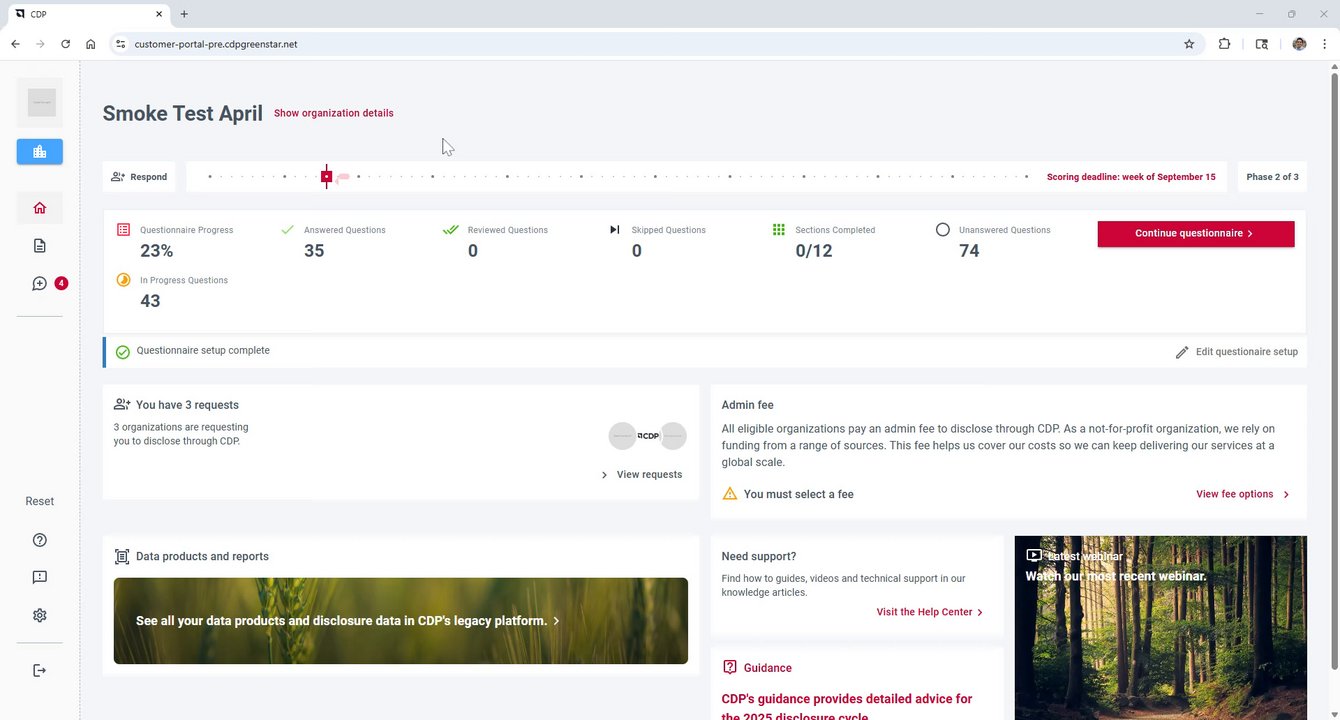Click the Skipped Questions icon
Image resolution: width=1340 pixels, height=720 pixels.
[x=615, y=230]
